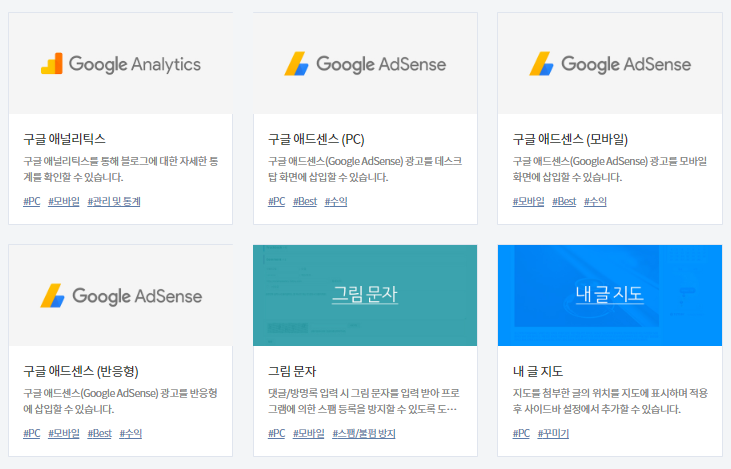Click the 내 글 지도 link on blue banner
731x469 pixels.
[610, 294]
